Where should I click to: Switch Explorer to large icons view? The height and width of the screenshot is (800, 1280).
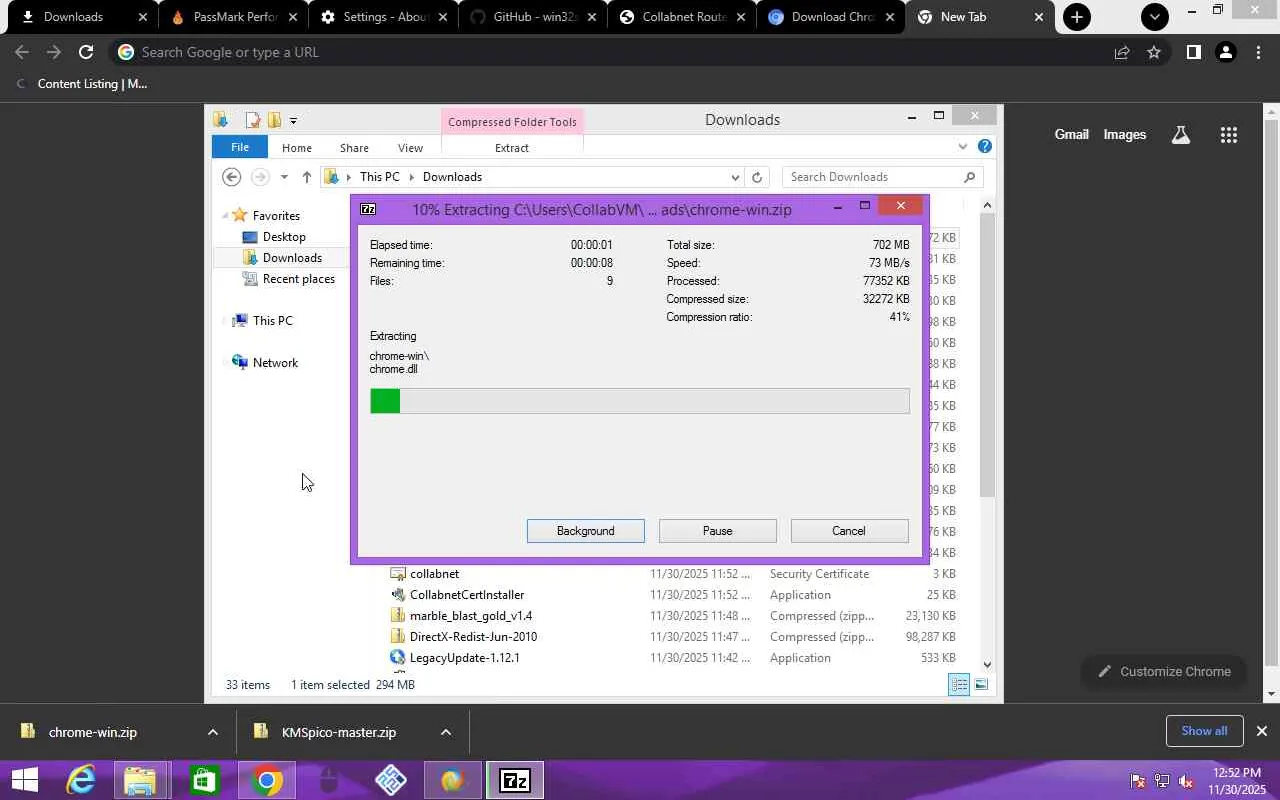tap(981, 685)
